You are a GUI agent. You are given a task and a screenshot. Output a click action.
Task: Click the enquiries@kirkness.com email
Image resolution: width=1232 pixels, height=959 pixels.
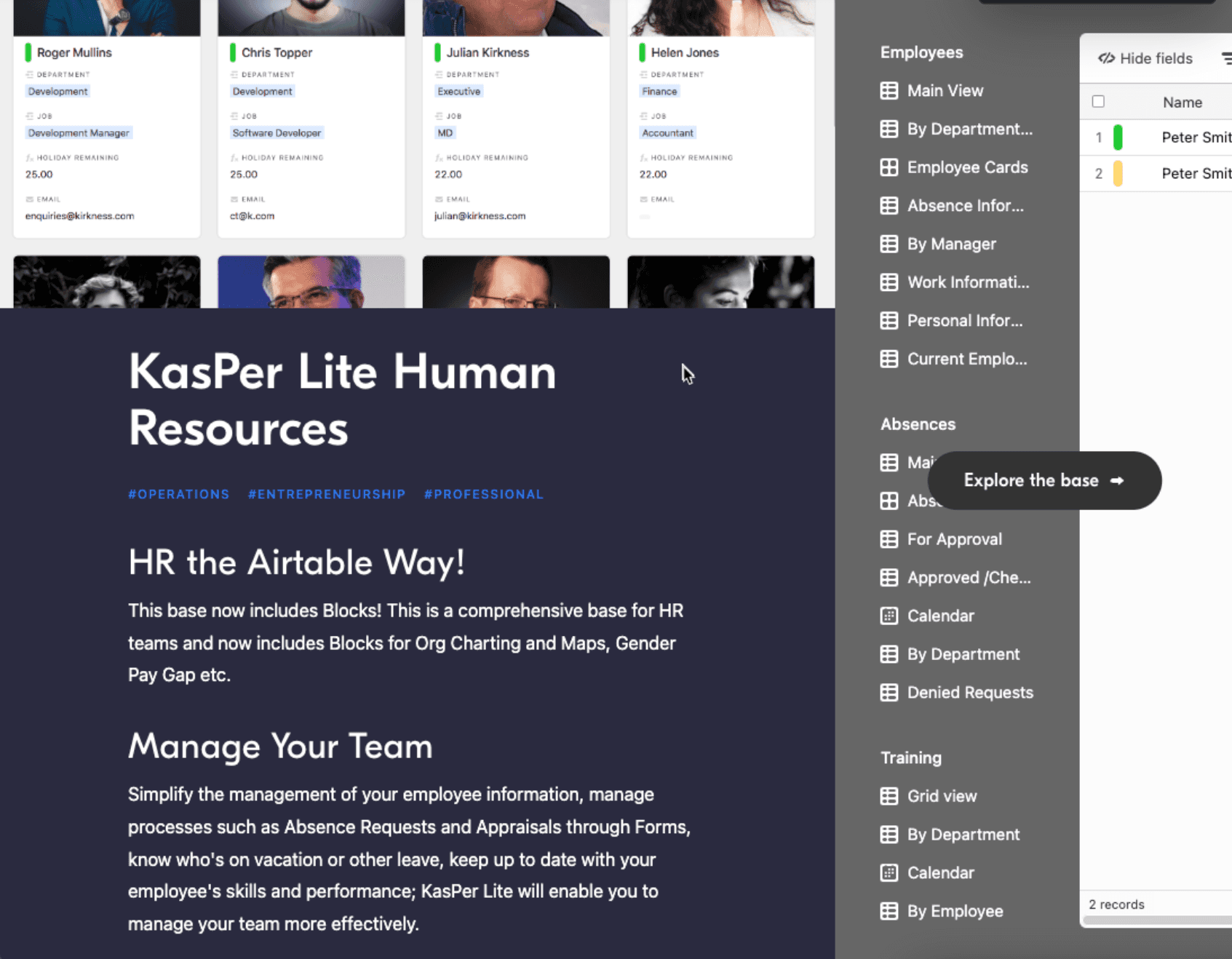79,216
